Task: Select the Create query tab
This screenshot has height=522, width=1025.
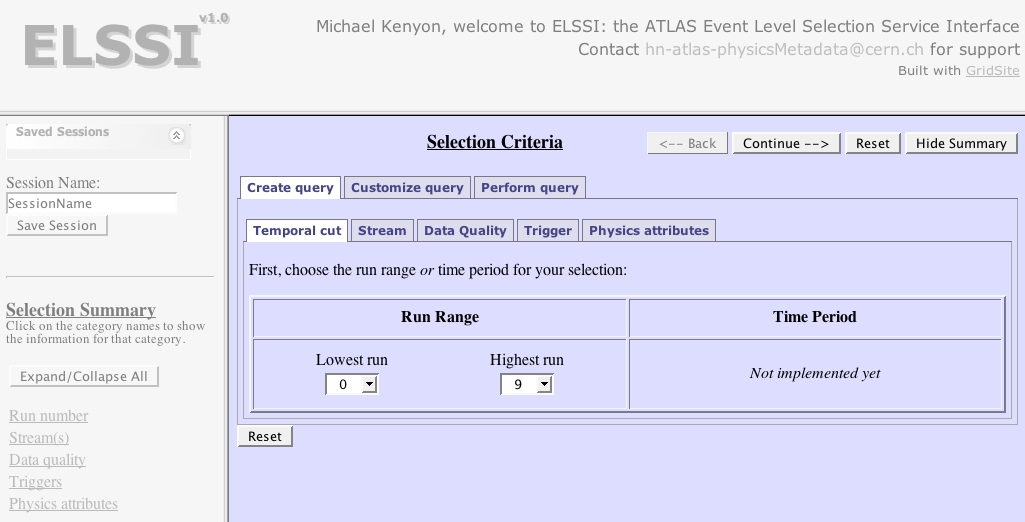Action: pos(290,188)
